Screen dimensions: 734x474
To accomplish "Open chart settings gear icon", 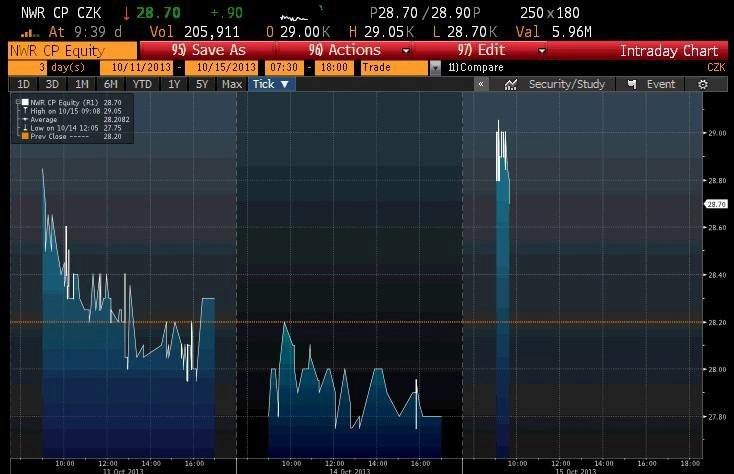I will click(x=703, y=84).
